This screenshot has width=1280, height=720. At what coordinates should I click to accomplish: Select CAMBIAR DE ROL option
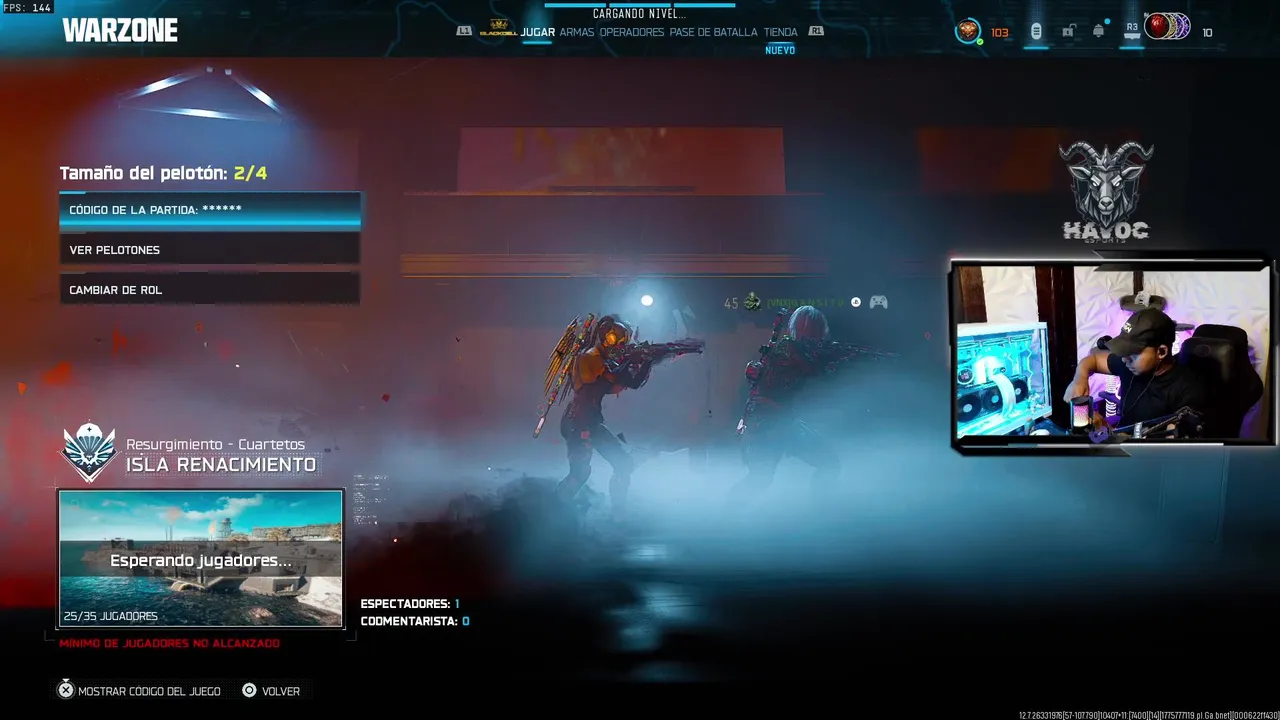210,290
